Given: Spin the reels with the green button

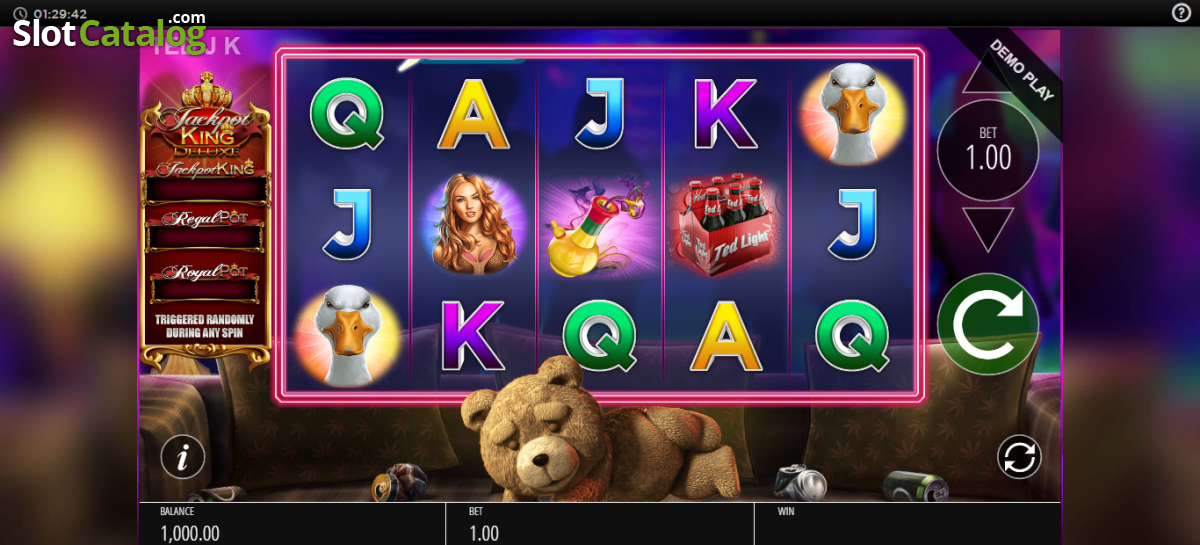Looking at the screenshot, I should (988, 323).
